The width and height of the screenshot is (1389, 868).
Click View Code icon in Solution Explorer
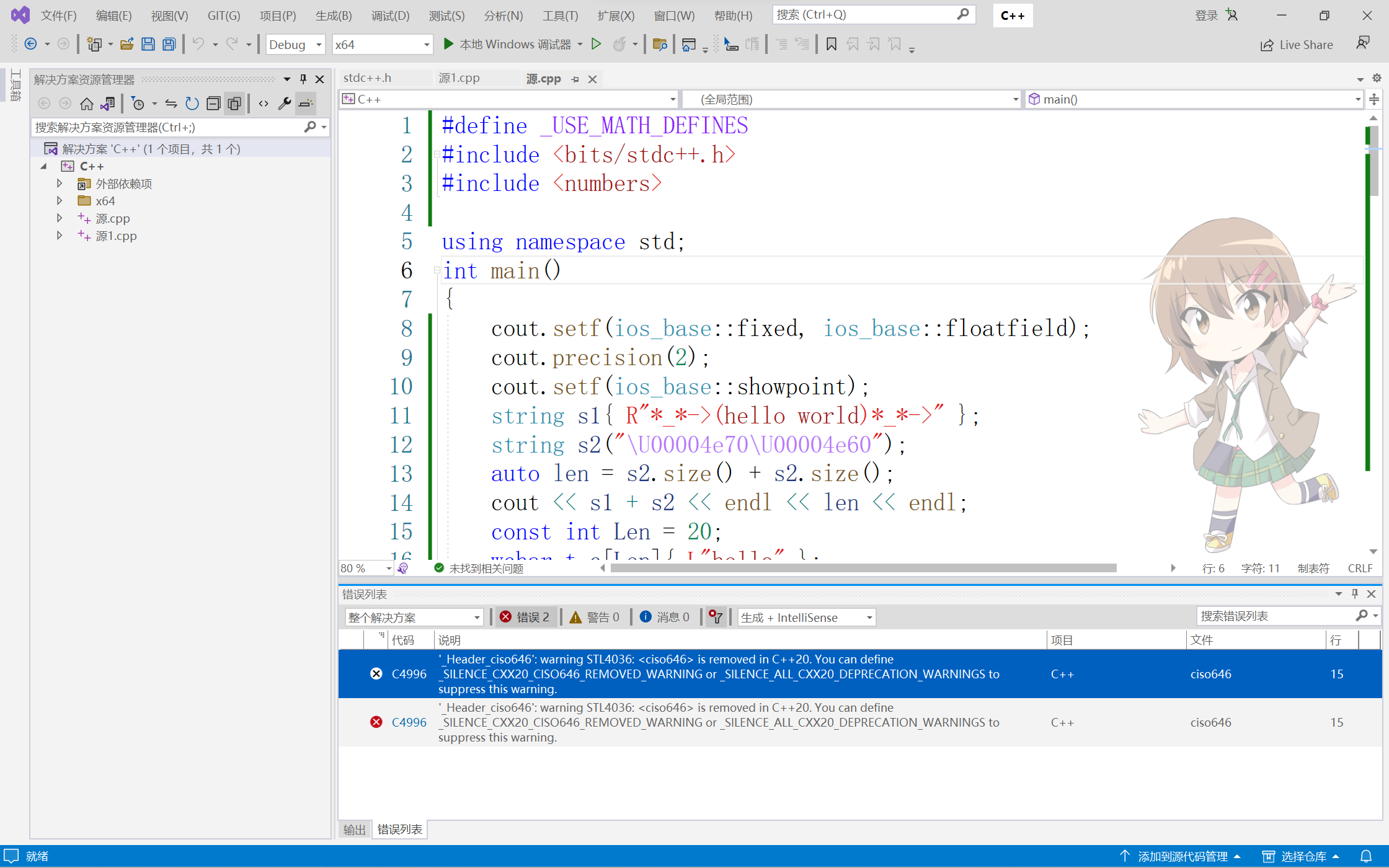(264, 104)
